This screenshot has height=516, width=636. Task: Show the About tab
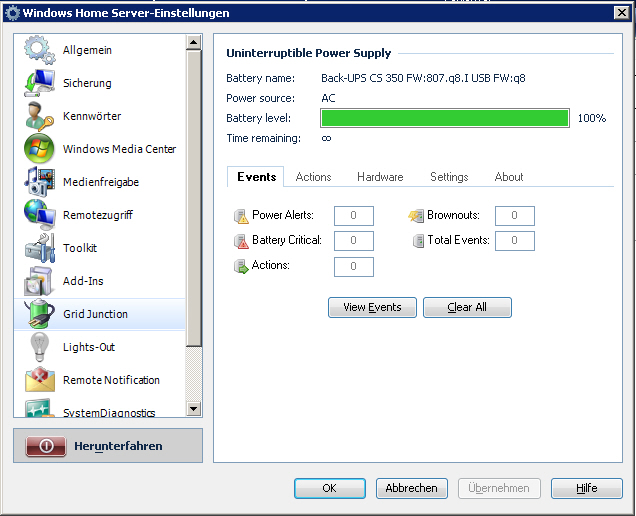509,177
